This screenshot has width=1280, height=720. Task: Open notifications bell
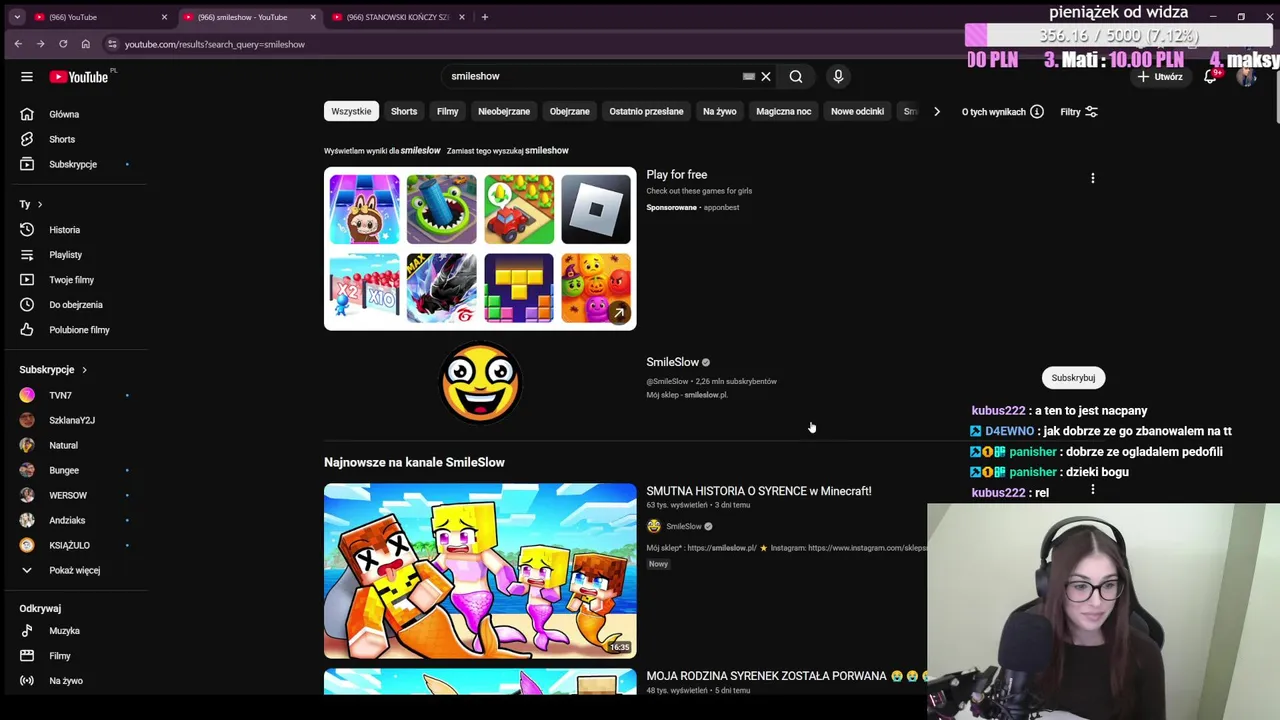pyautogui.click(x=1210, y=77)
